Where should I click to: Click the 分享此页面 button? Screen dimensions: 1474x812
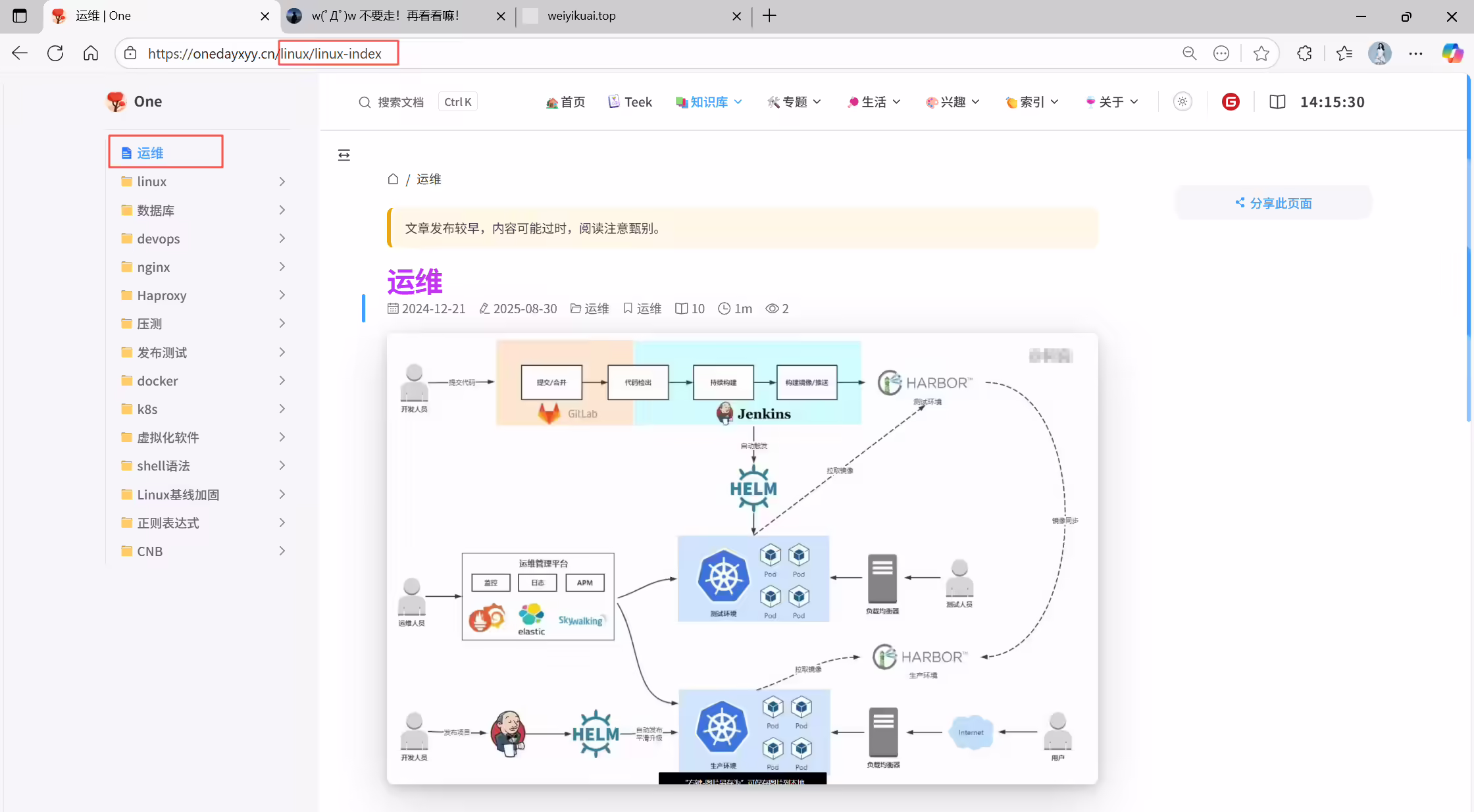pos(1273,203)
